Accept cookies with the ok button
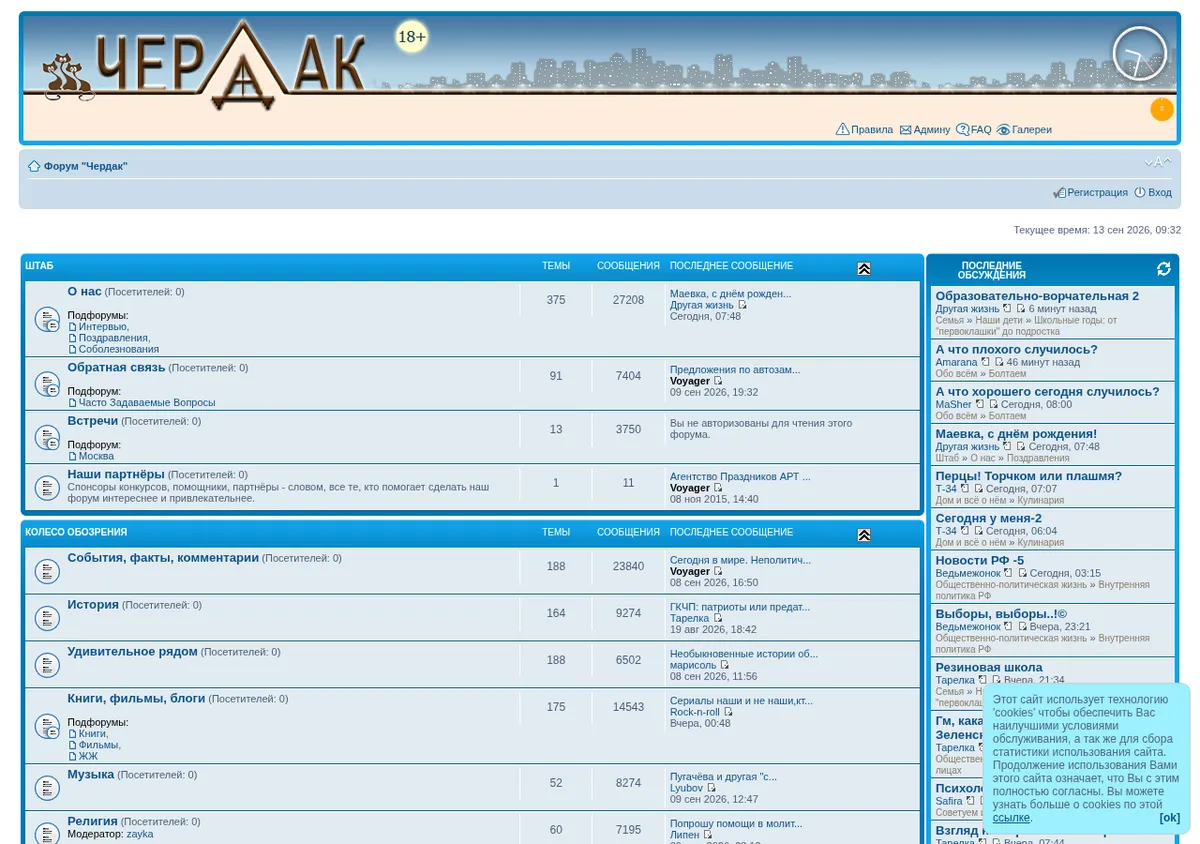The height and width of the screenshot is (844, 1200). click(1170, 818)
